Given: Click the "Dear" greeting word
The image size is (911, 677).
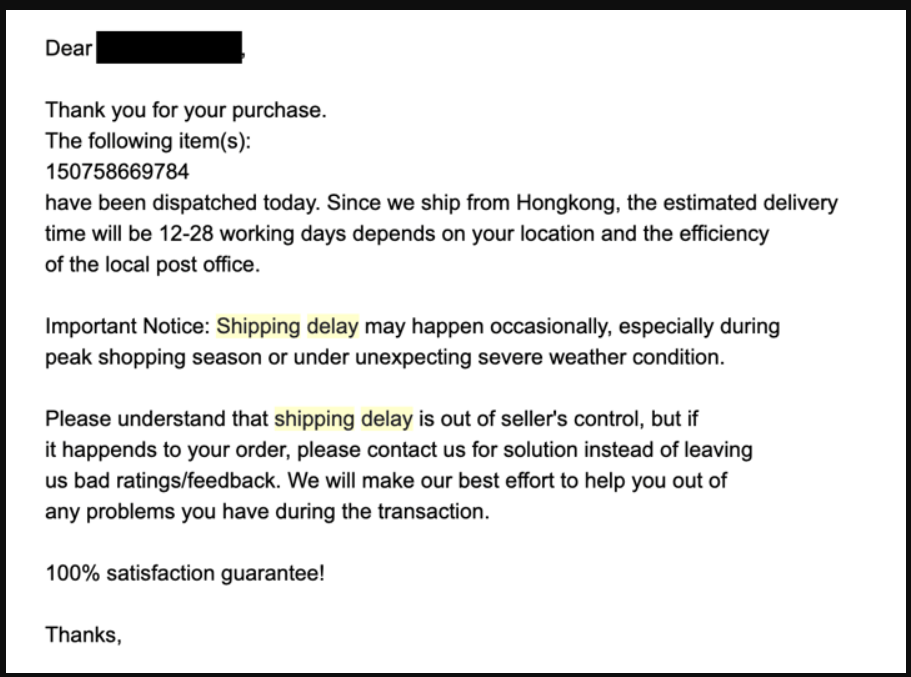Looking at the screenshot, I should coord(68,48).
